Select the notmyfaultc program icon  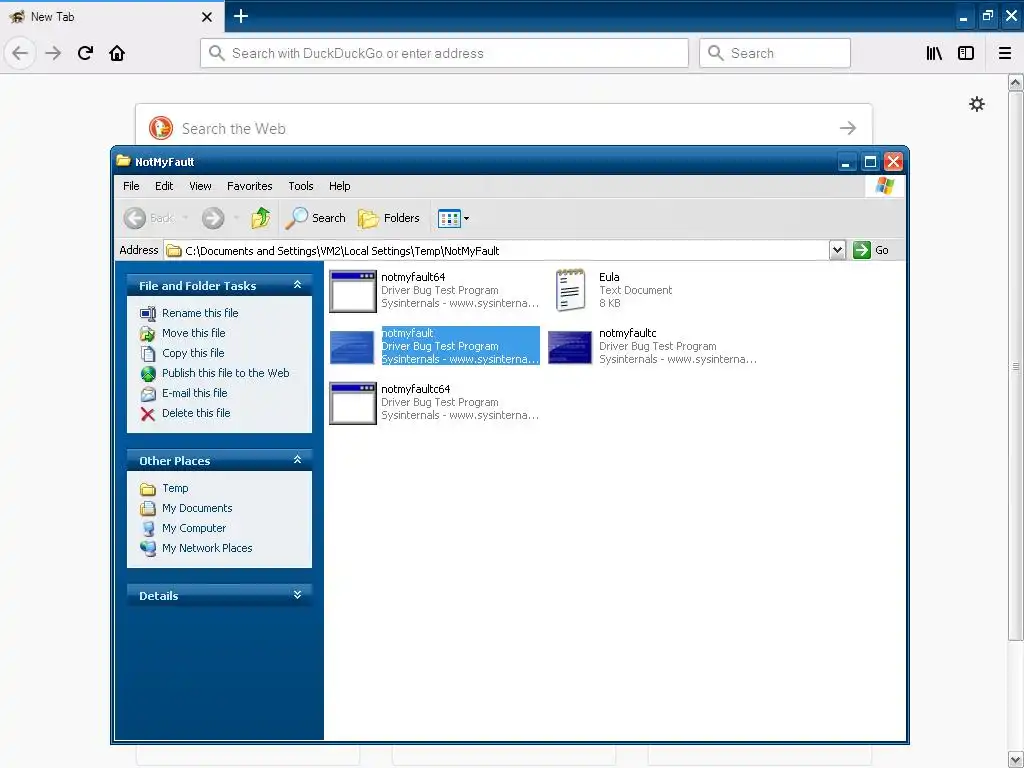pyautogui.click(x=570, y=347)
